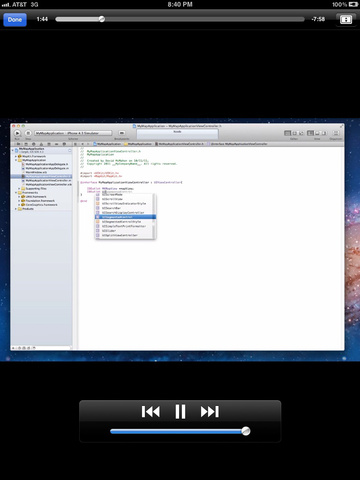This screenshot has height=480, width=360.
Task: Toggle the video fill-screen scaling button
Action: click(346, 20)
